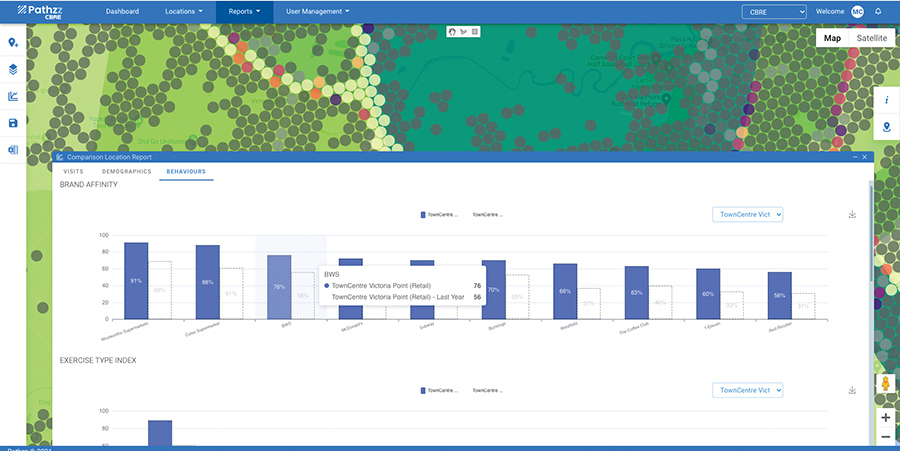Click the add location pin icon in left sidebar
The width and height of the screenshot is (900, 451).
(x=13, y=43)
